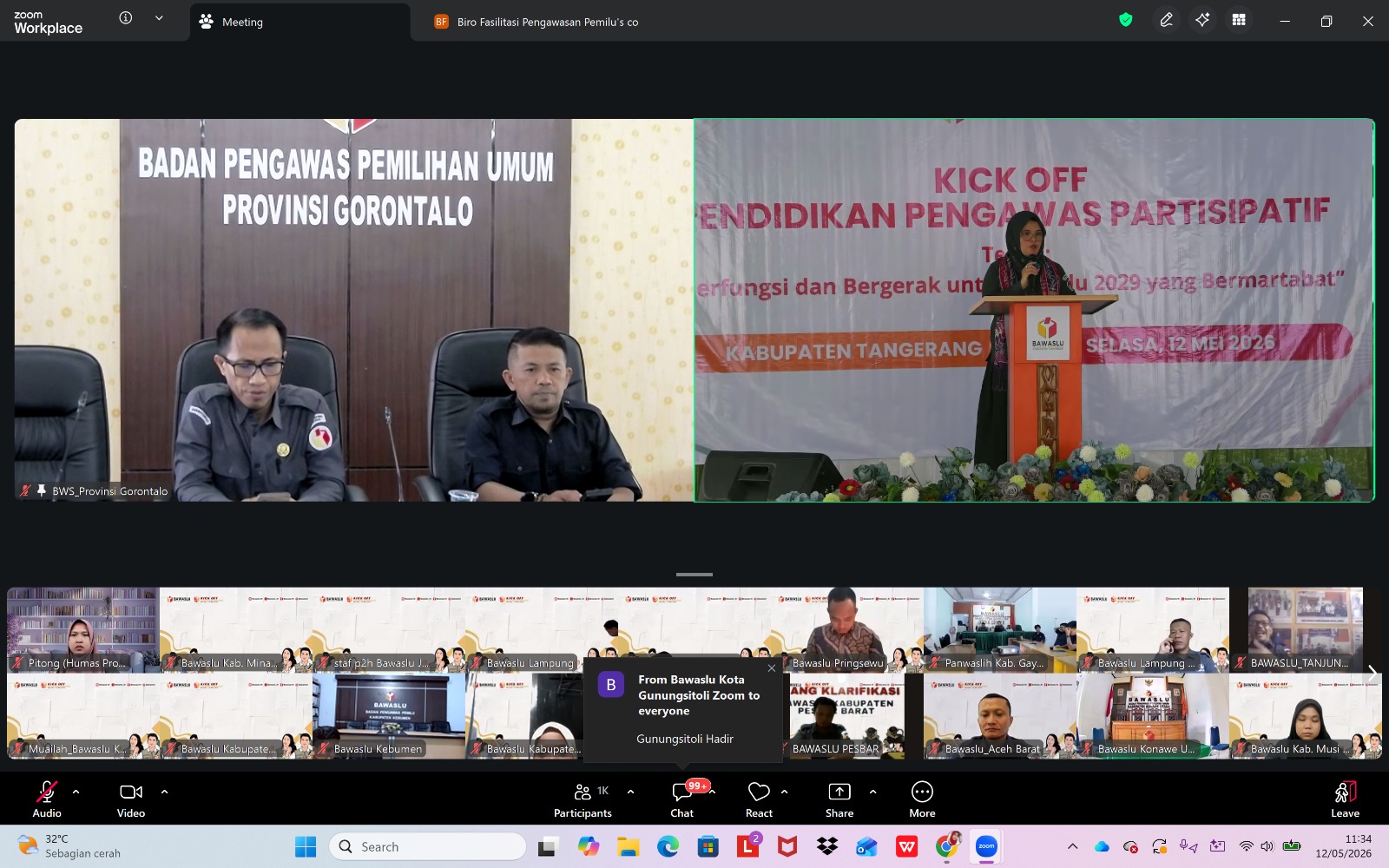
Task: Open the React heart button
Action: tap(759, 799)
